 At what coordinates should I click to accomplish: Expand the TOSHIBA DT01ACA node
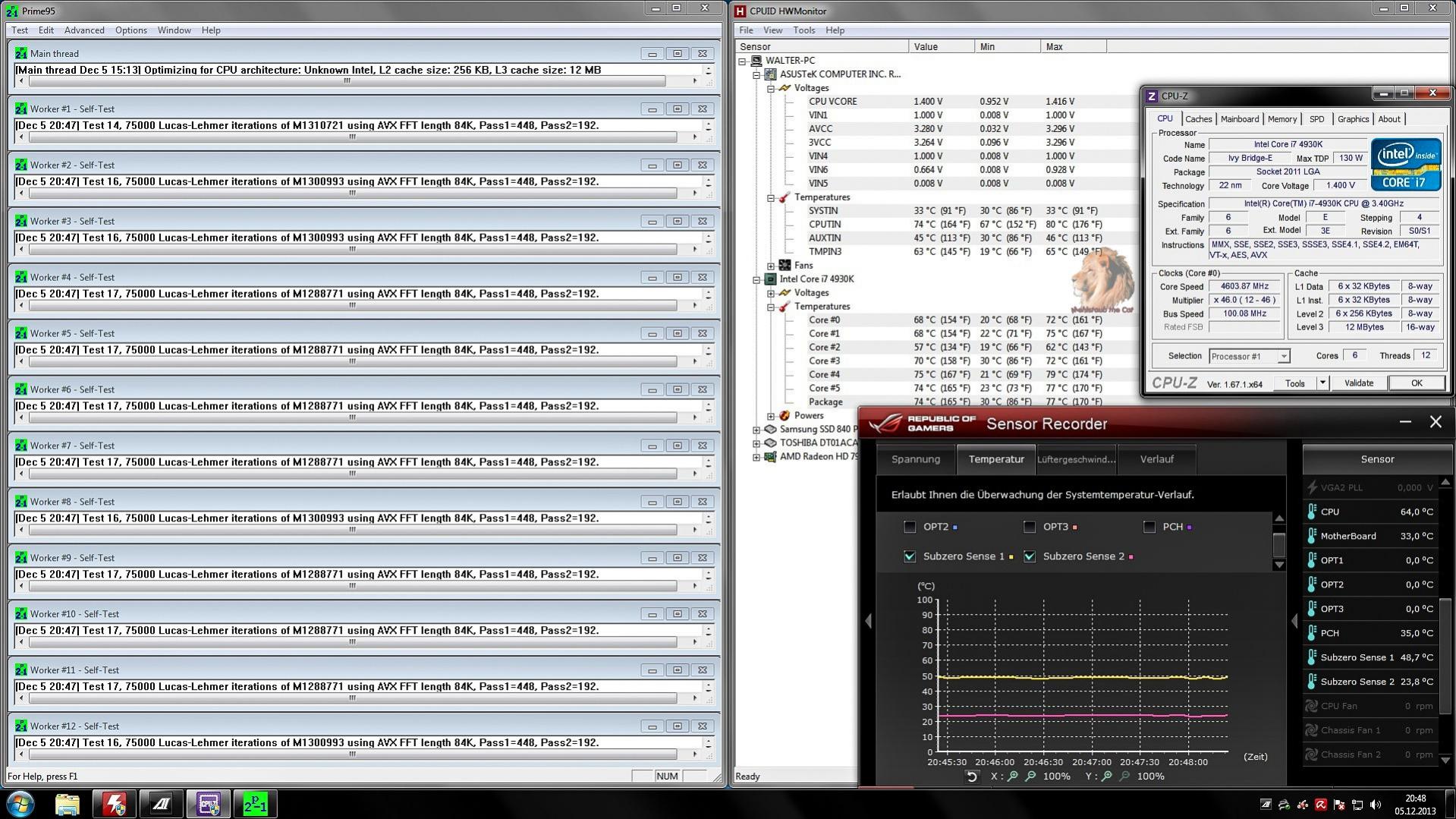coord(756,443)
